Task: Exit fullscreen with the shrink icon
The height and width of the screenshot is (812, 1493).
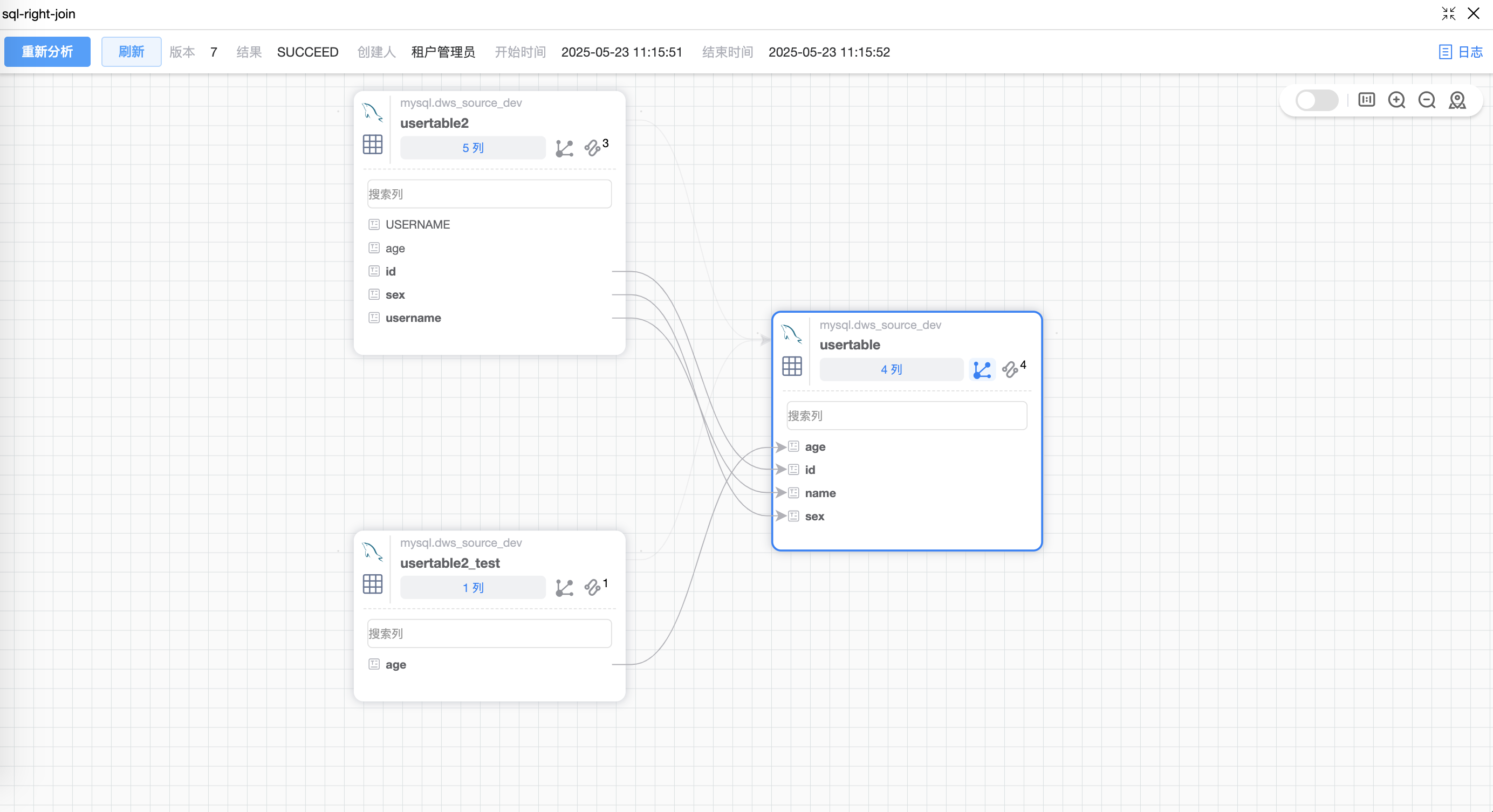Action: pos(1448,13)
